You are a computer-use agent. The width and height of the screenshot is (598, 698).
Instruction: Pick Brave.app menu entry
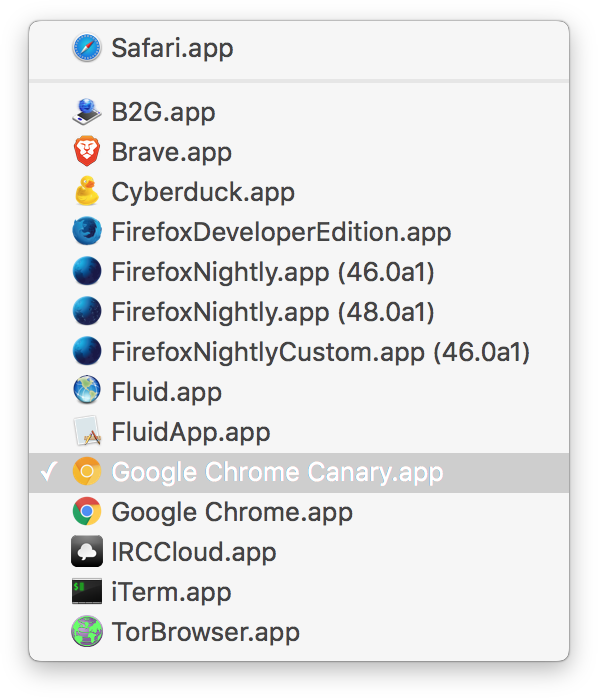(299, 152)
